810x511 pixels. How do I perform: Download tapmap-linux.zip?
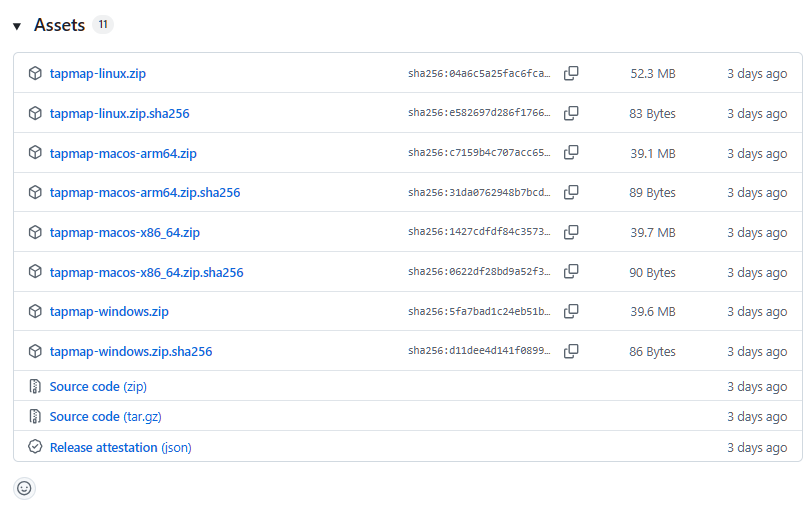point(98,73)
